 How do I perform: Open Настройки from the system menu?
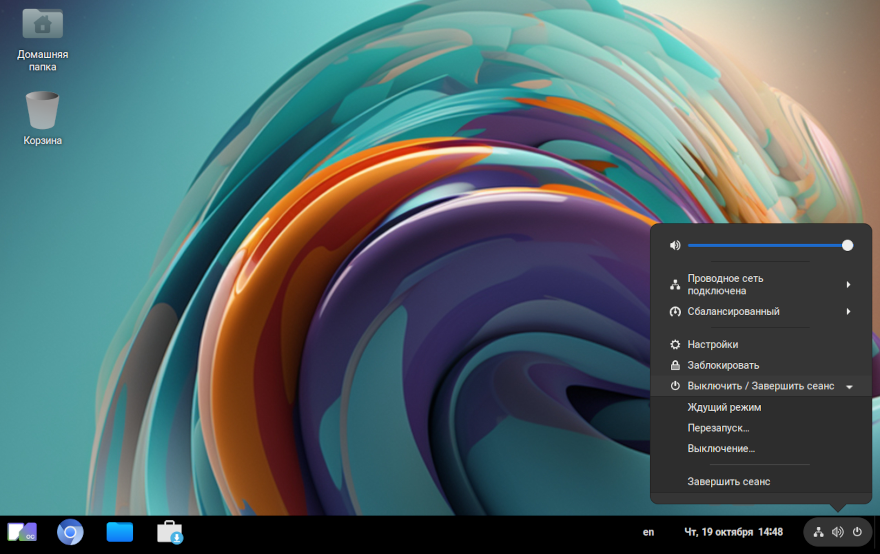point(713,344)
